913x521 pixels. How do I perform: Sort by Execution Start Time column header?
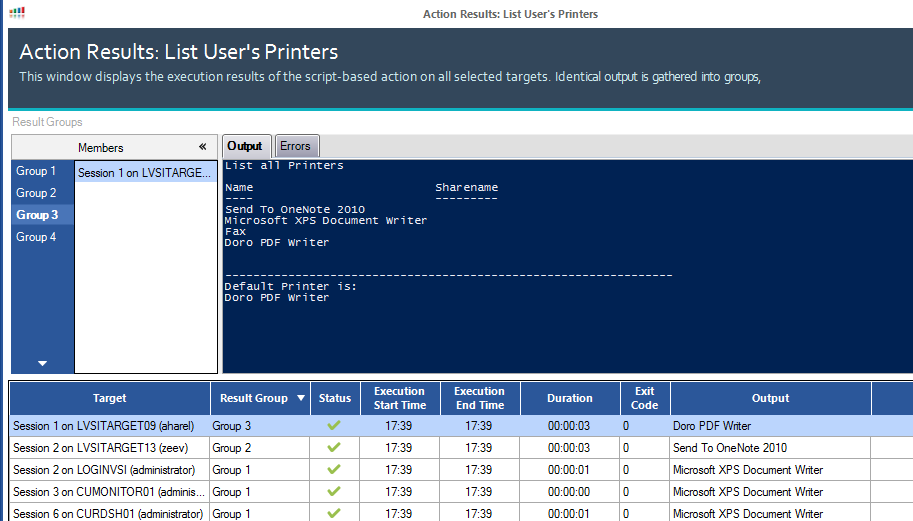pos(400,398)
